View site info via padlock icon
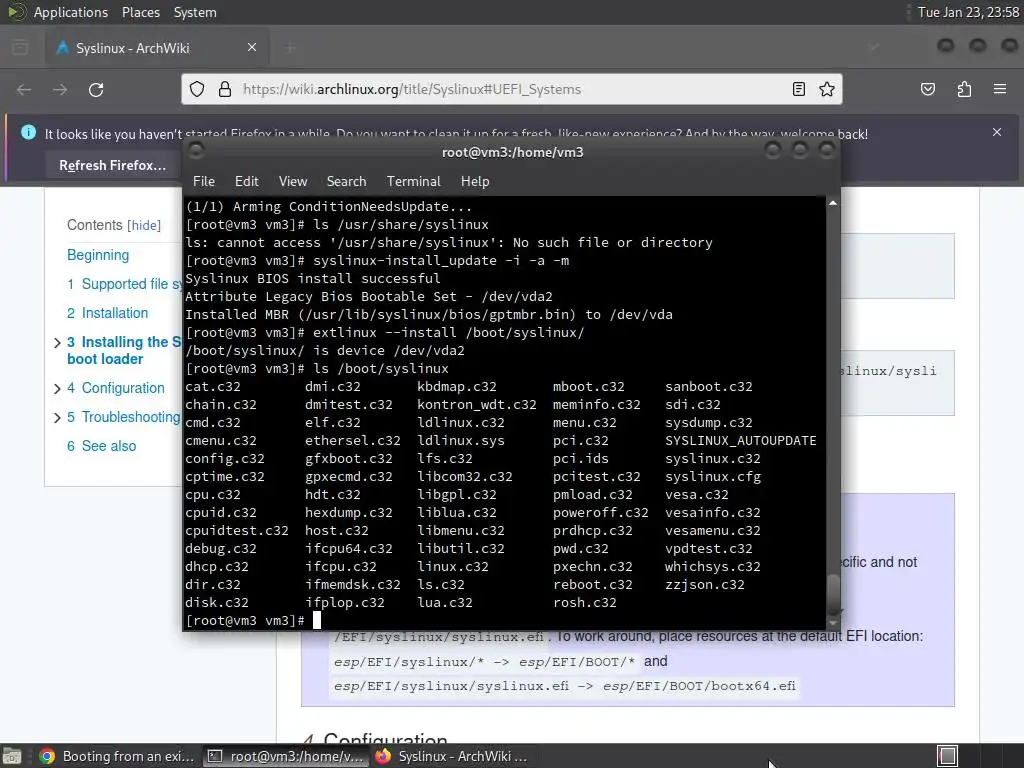 point(225,89)
